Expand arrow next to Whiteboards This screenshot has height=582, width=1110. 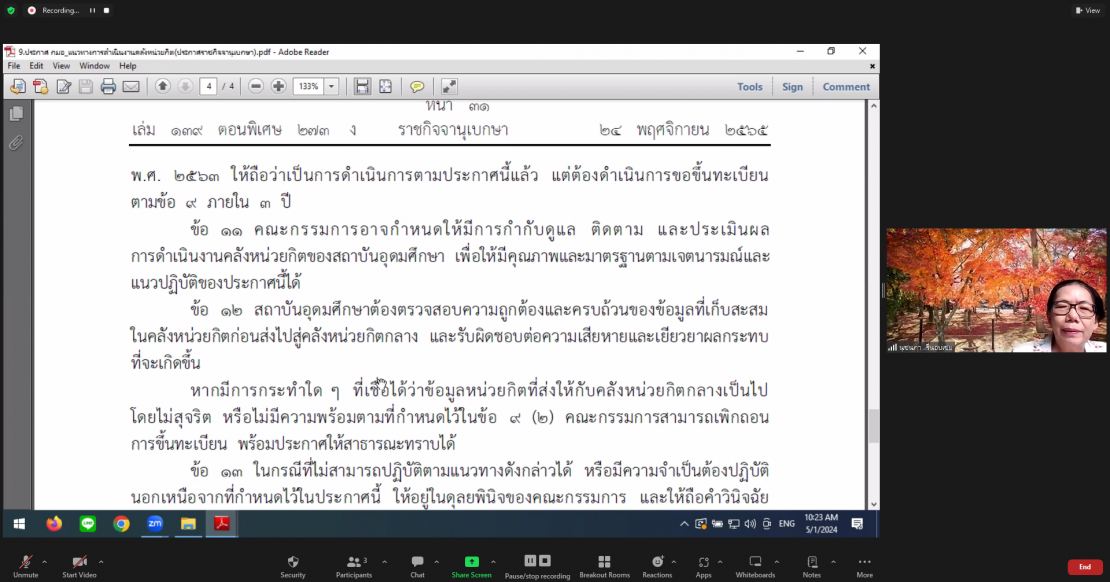pyautogui.click(x=777, y=562)
